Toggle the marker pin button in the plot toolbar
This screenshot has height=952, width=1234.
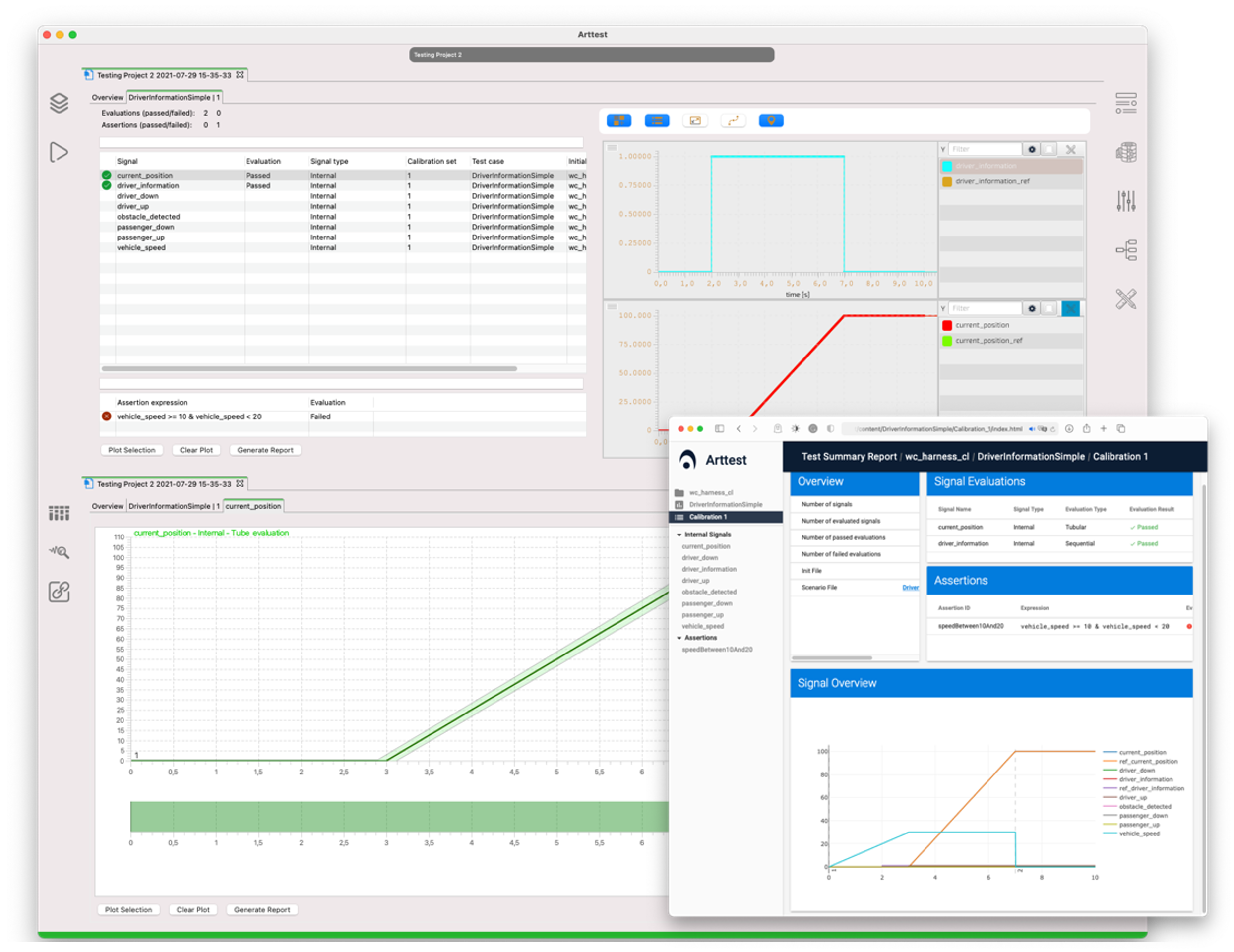coord(771,120)
